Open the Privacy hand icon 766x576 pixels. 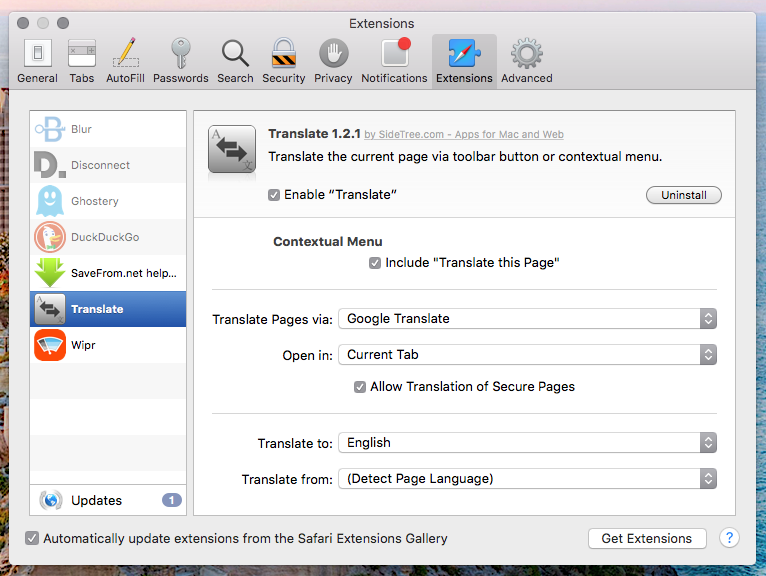tap(333, 53)
